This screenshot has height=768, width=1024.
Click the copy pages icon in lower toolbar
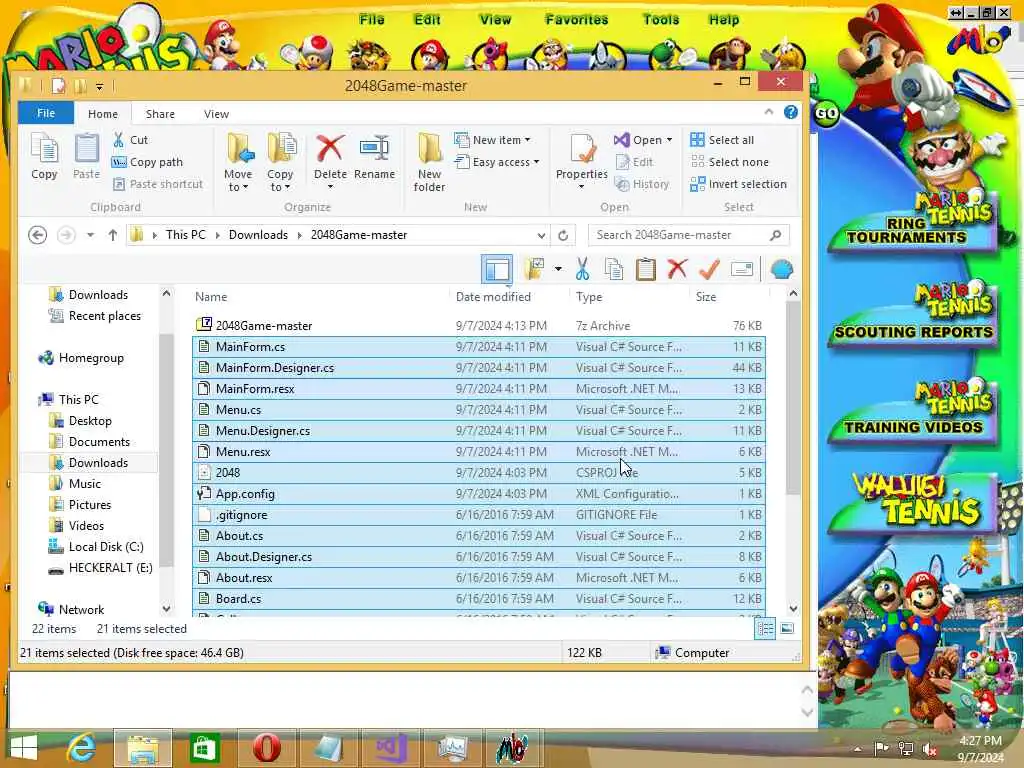613,269
